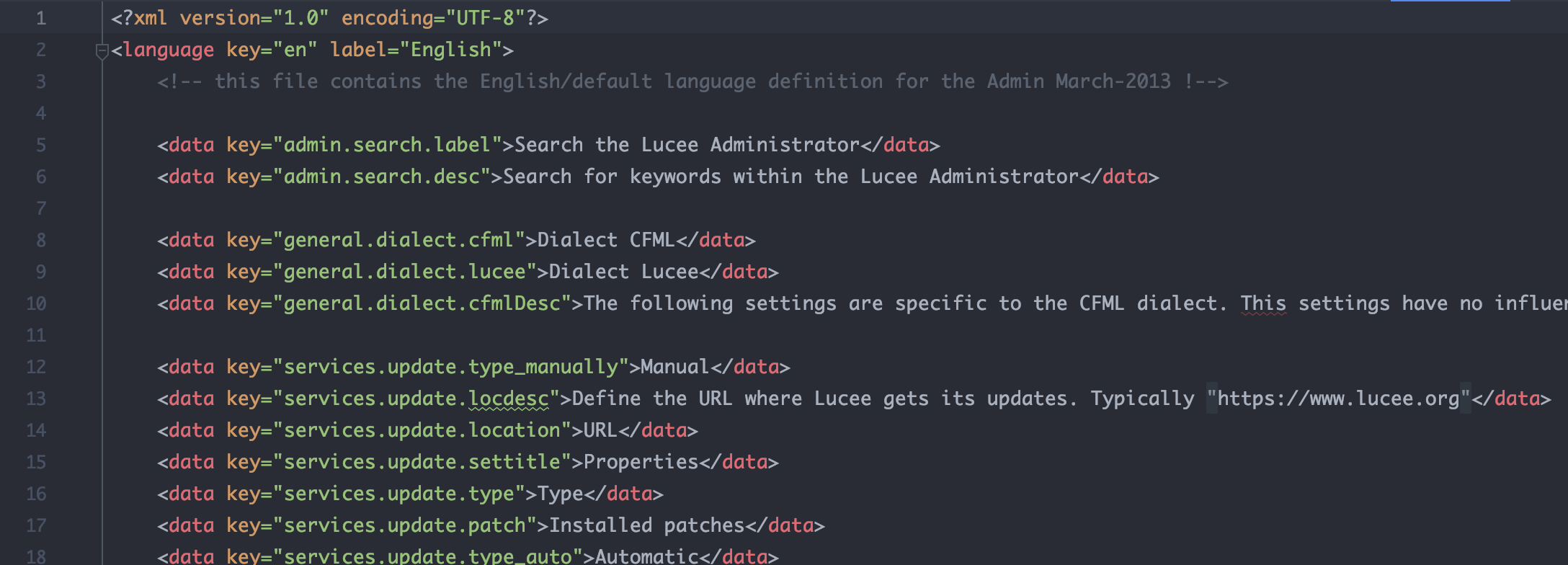Click the "admin.search.label" key value

pyautogui.click(x=387, y=145)
